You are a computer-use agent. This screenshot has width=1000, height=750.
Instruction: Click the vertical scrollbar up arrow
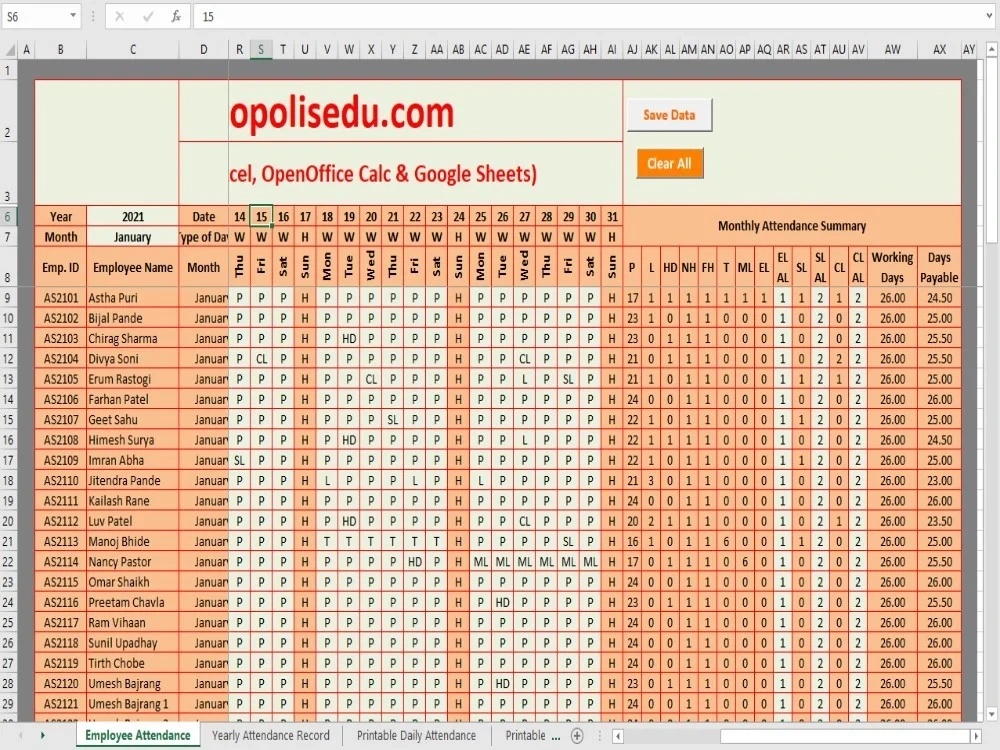pyautogui.click(x=992, y=49)
